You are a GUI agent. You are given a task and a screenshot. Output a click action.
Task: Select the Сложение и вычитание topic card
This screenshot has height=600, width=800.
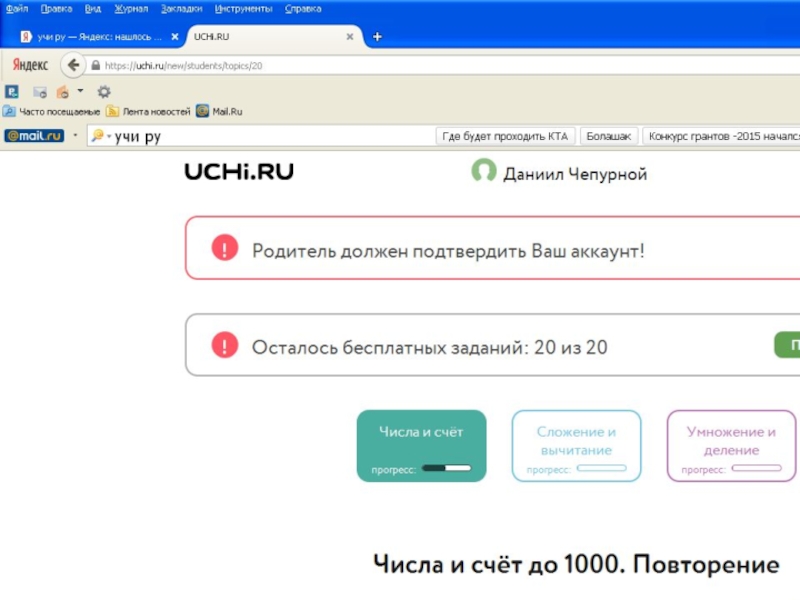[577, 446]
